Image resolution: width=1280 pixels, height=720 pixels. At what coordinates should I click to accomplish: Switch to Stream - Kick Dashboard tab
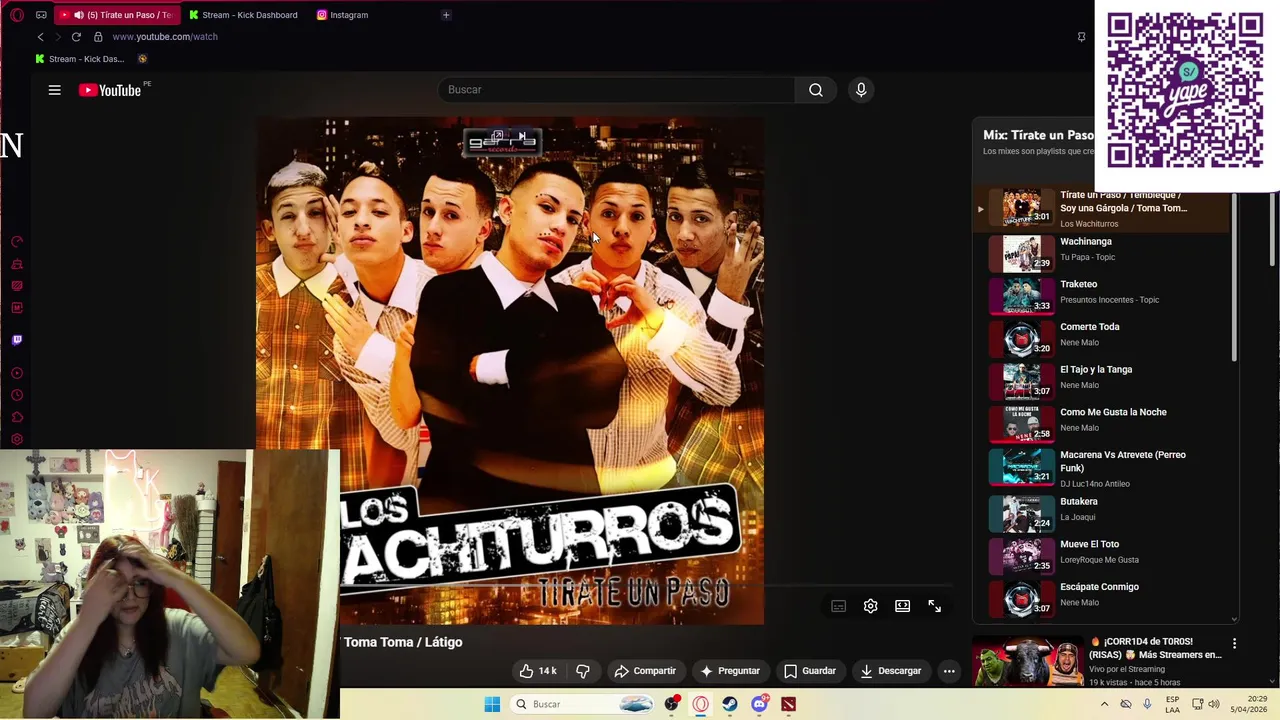point(243,15)
